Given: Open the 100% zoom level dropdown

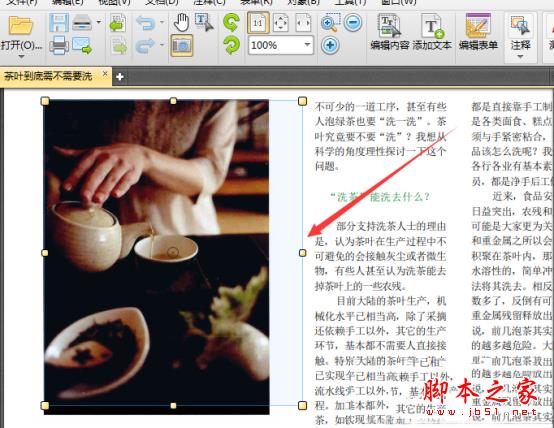Looking at the screenshot, I should point(307,45).
